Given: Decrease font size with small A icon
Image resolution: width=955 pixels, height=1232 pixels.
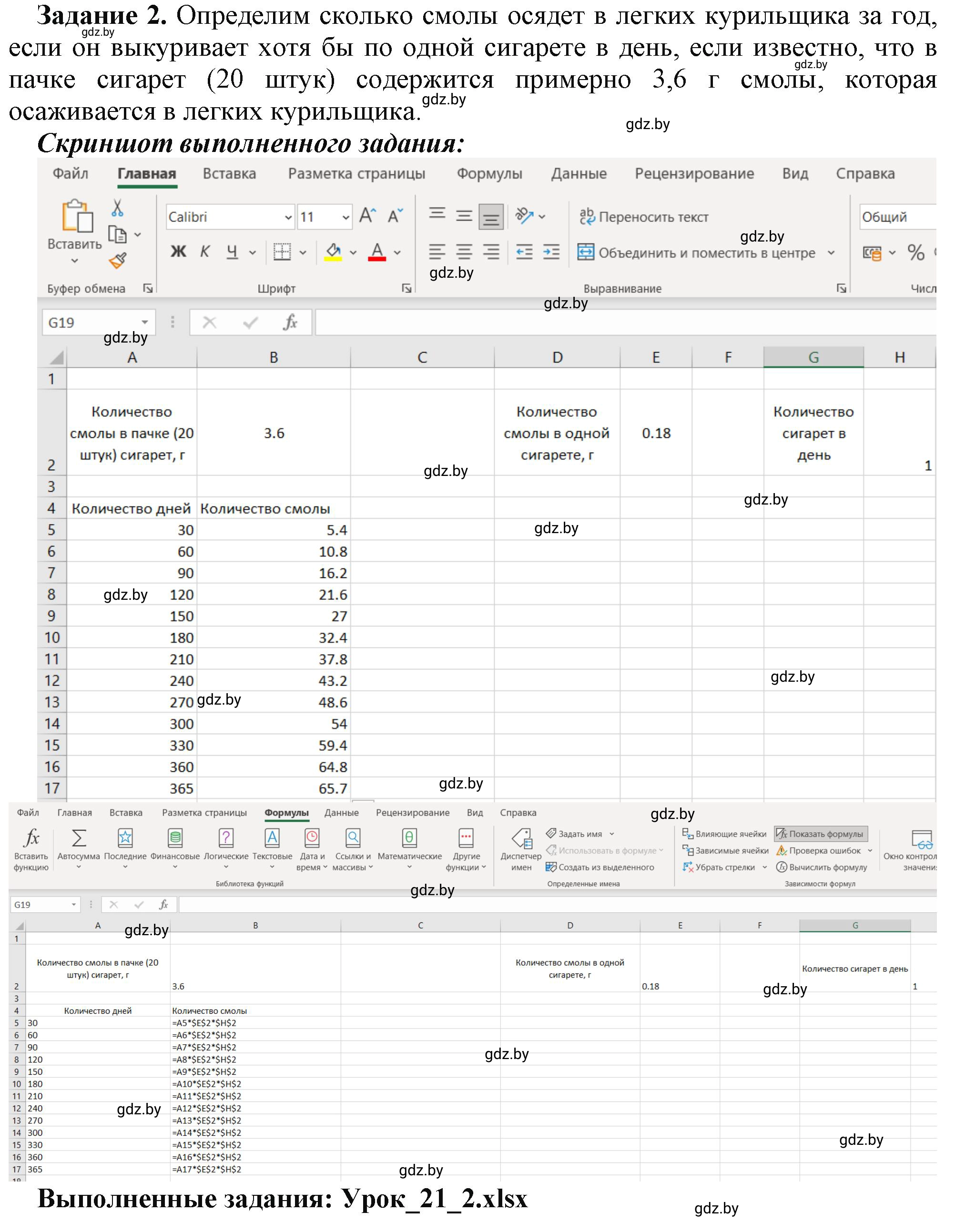Looking at the screenshot, I should click(395, 216).
